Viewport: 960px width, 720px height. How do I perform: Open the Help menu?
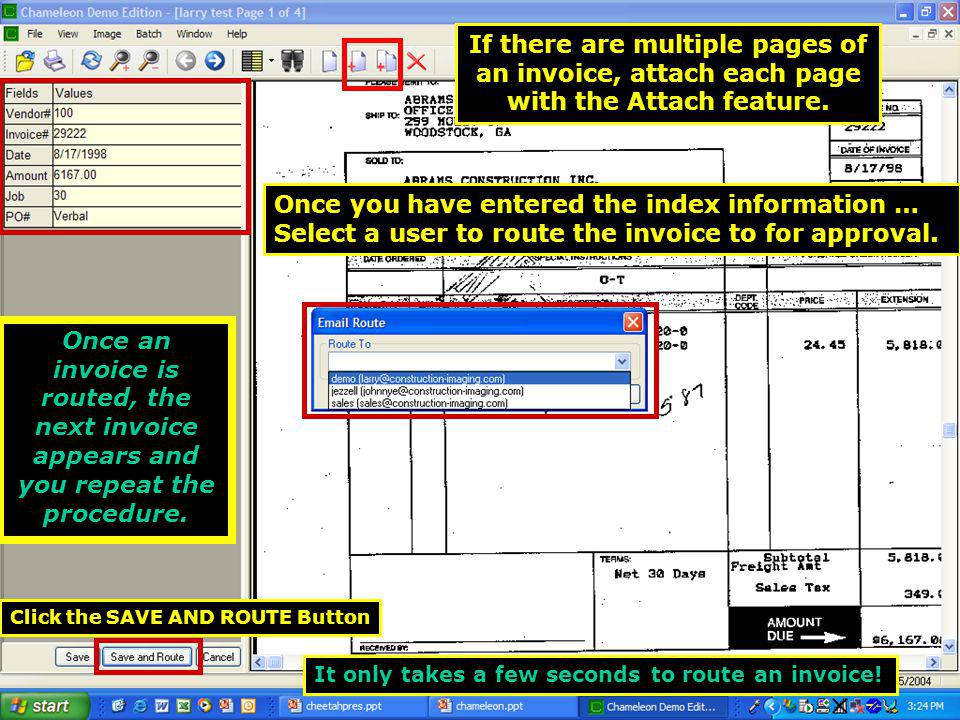pyautogui.click(x=237, y=34)
